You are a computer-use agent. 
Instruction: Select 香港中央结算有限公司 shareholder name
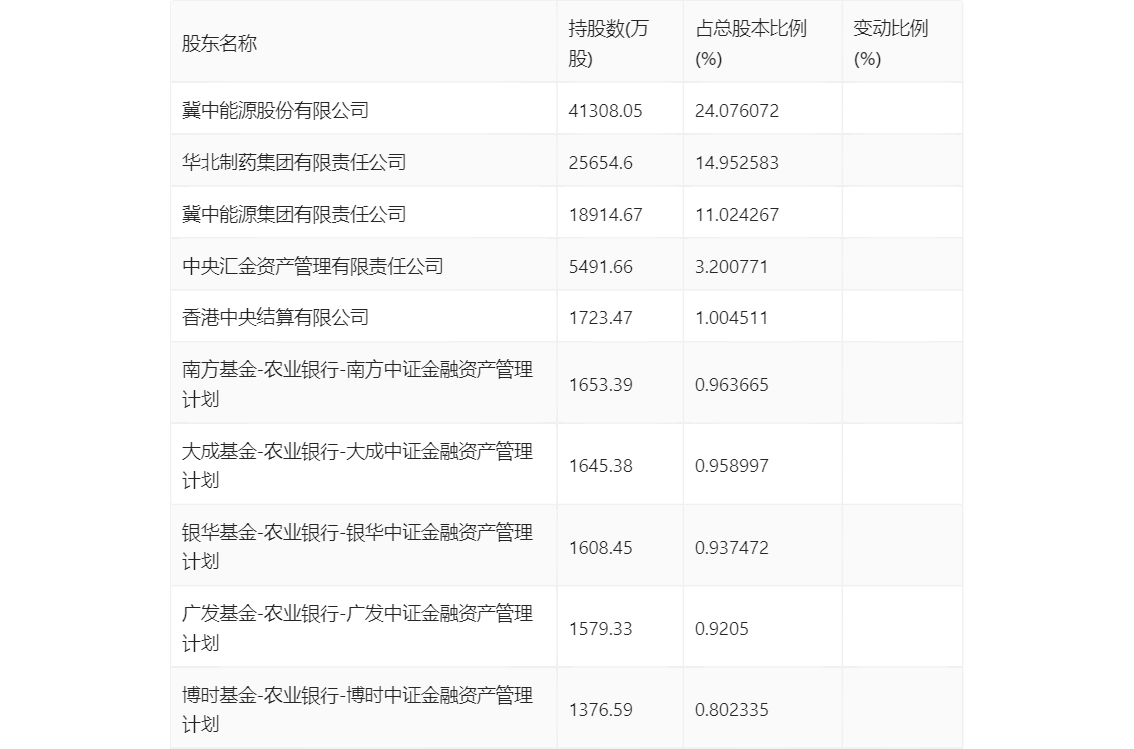pos(276,318)
